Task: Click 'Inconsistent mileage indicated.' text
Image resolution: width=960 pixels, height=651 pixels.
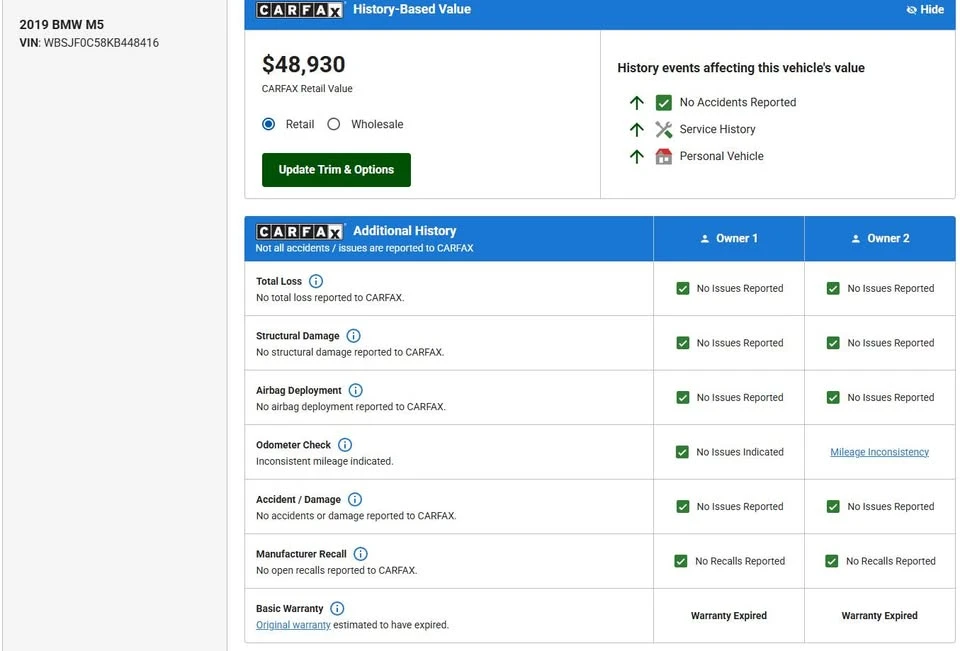Action: coord(324,461)
